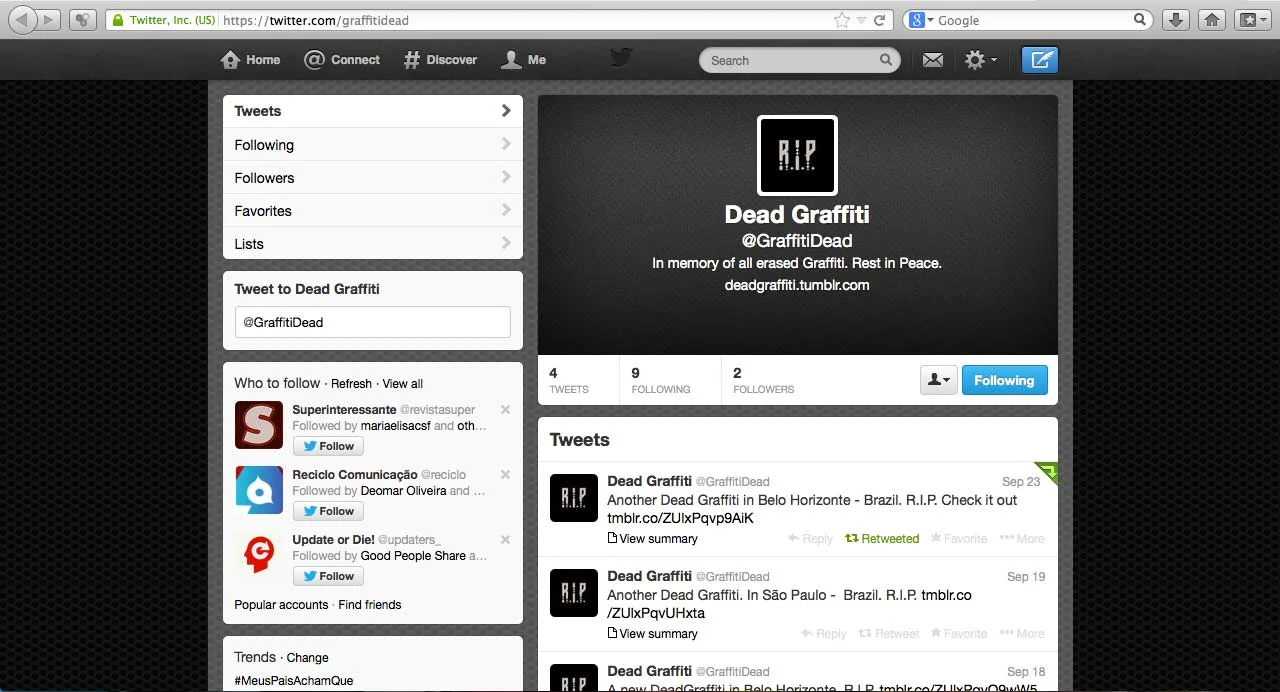
Task: Open Reciclo Comunicação avatar thumbnail
Action: [259, 490]
